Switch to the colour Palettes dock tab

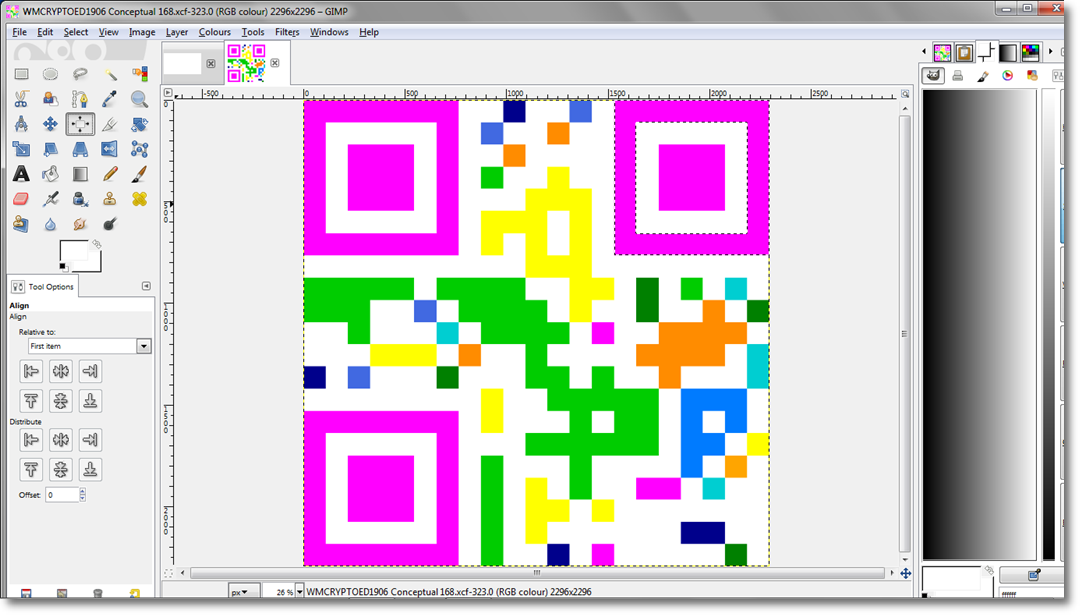pyautogui.click(x=1030, y=52)
